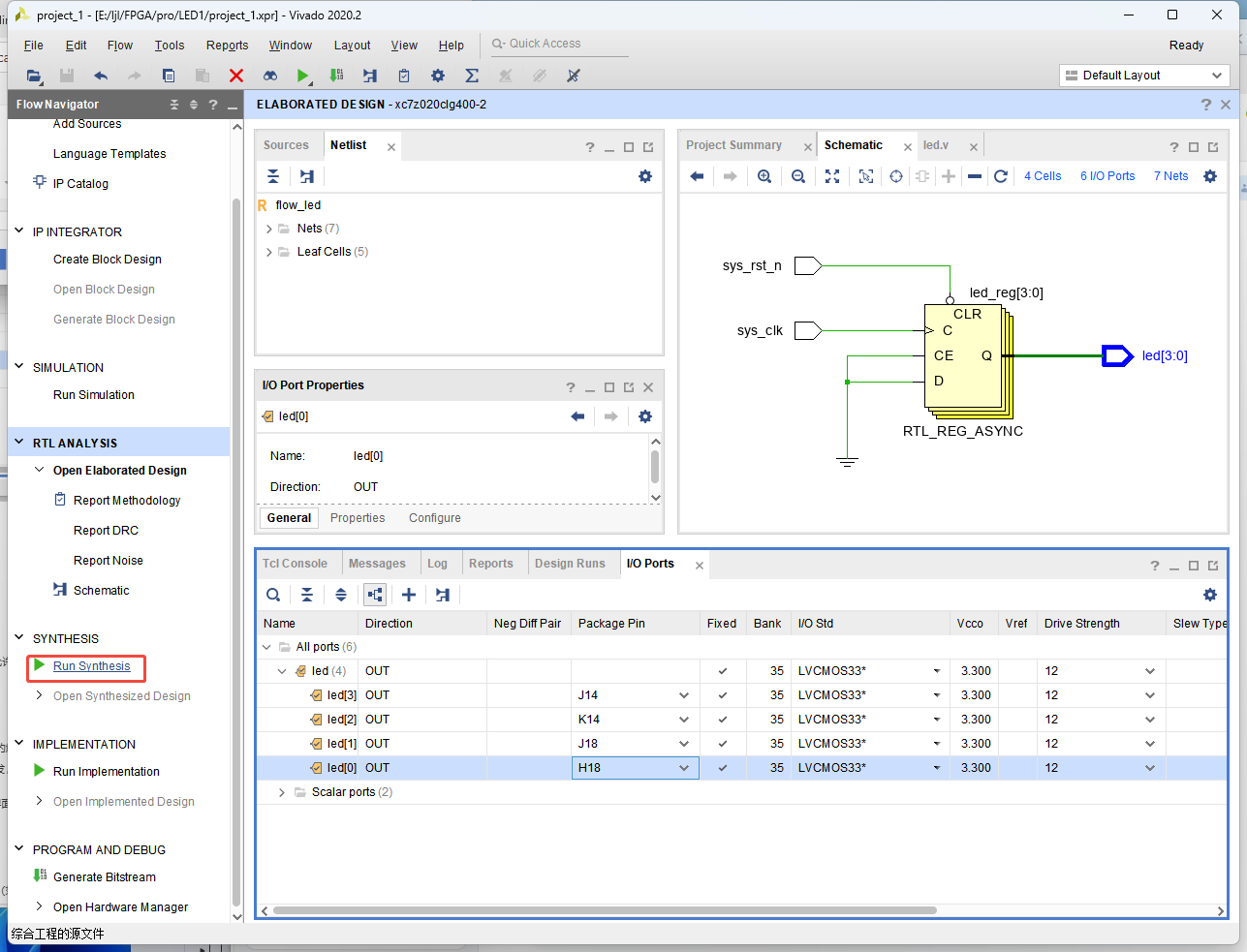This screenshot has height=952, width=1247.
Task: Open Settings gear in main toolbar
Action: [438, 76]
